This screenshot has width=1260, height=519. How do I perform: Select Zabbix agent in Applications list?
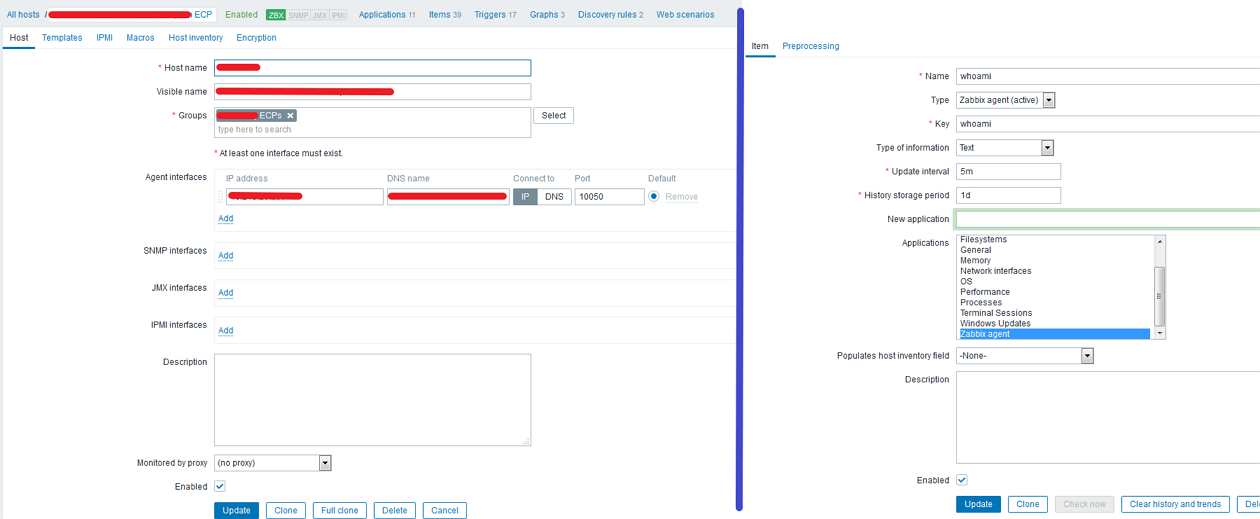point(1055,334)
